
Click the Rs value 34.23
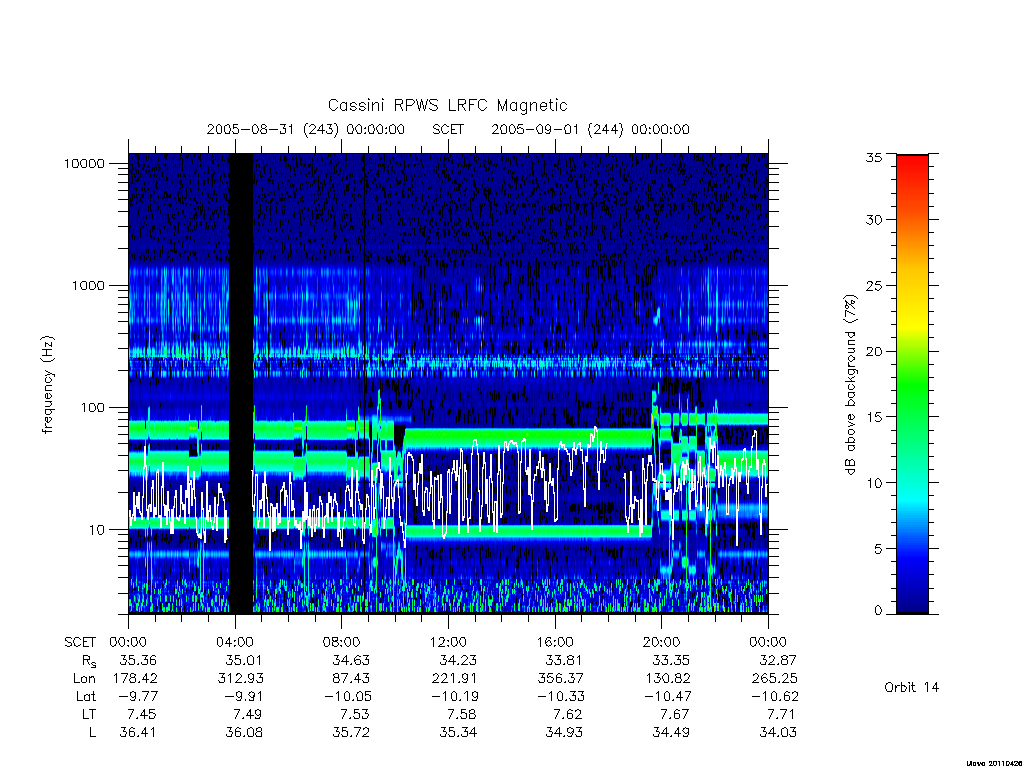(x=458, y=661)
